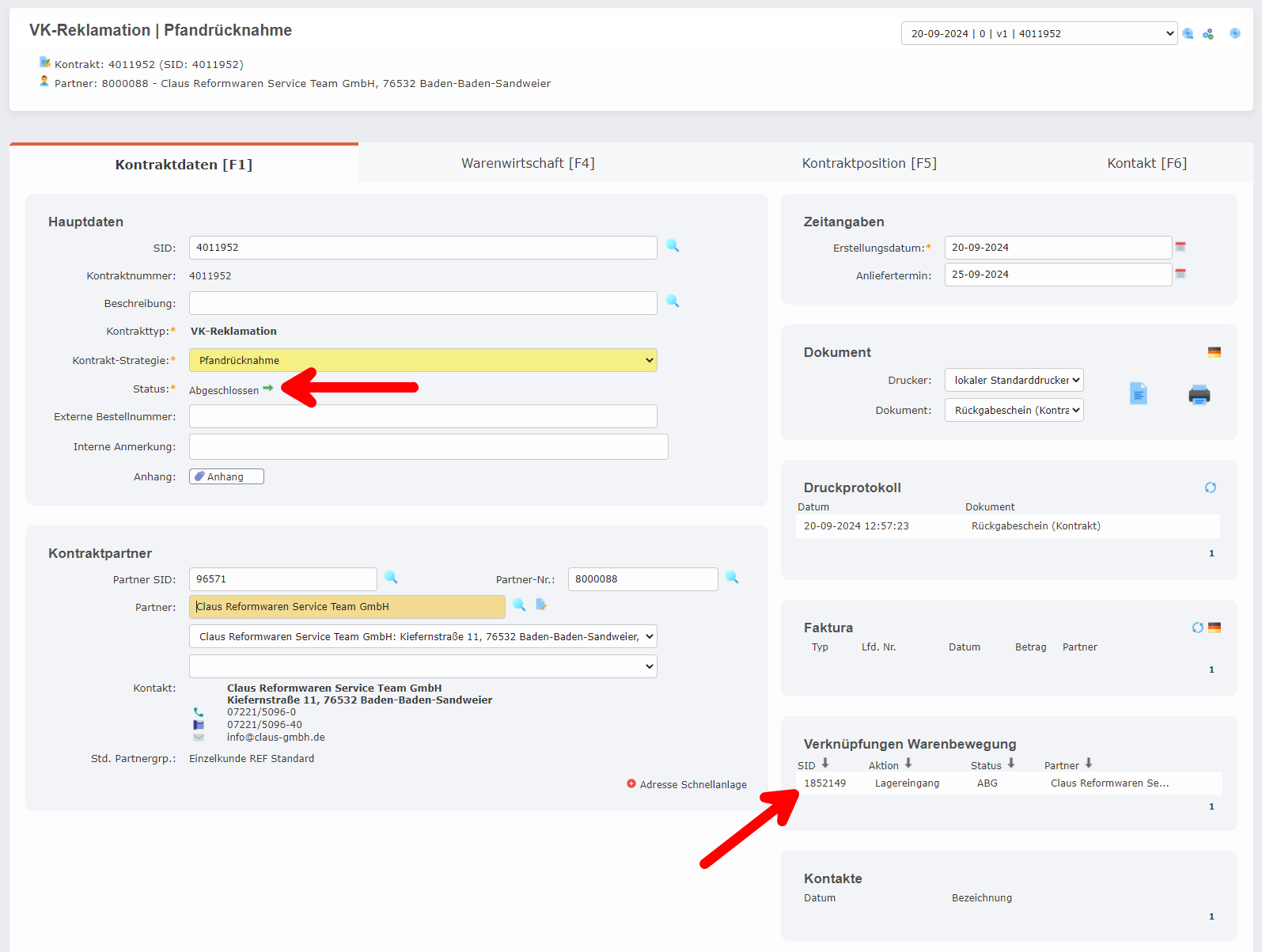The image size is (1262, 952).
Task: Sort Warenbewegung table by Status arrow
Action: tap(1011, 764)
